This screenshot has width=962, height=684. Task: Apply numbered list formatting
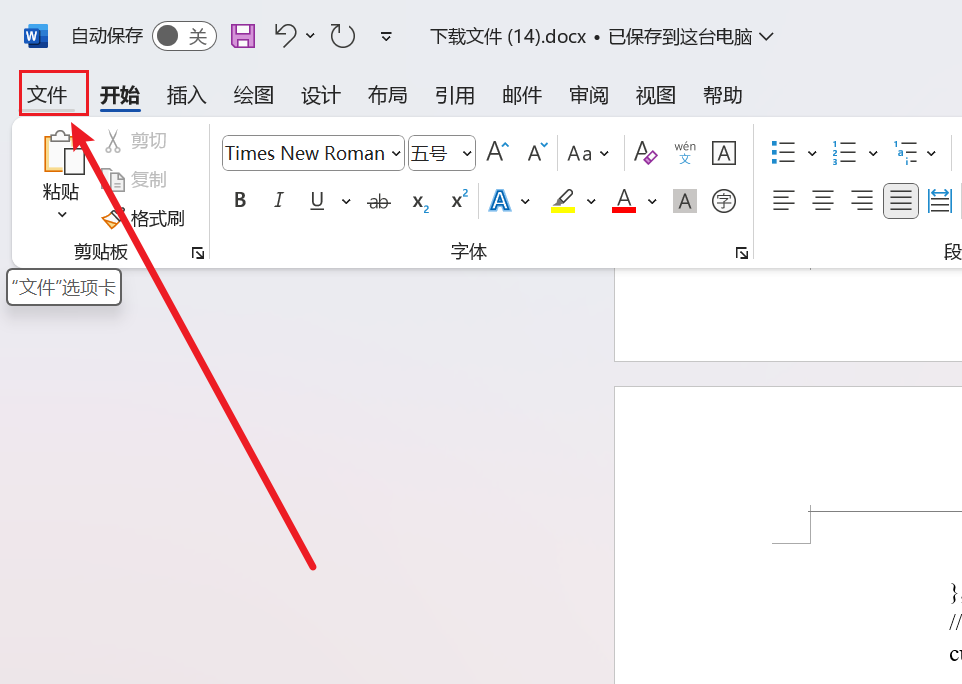click(x=844, y=153)
